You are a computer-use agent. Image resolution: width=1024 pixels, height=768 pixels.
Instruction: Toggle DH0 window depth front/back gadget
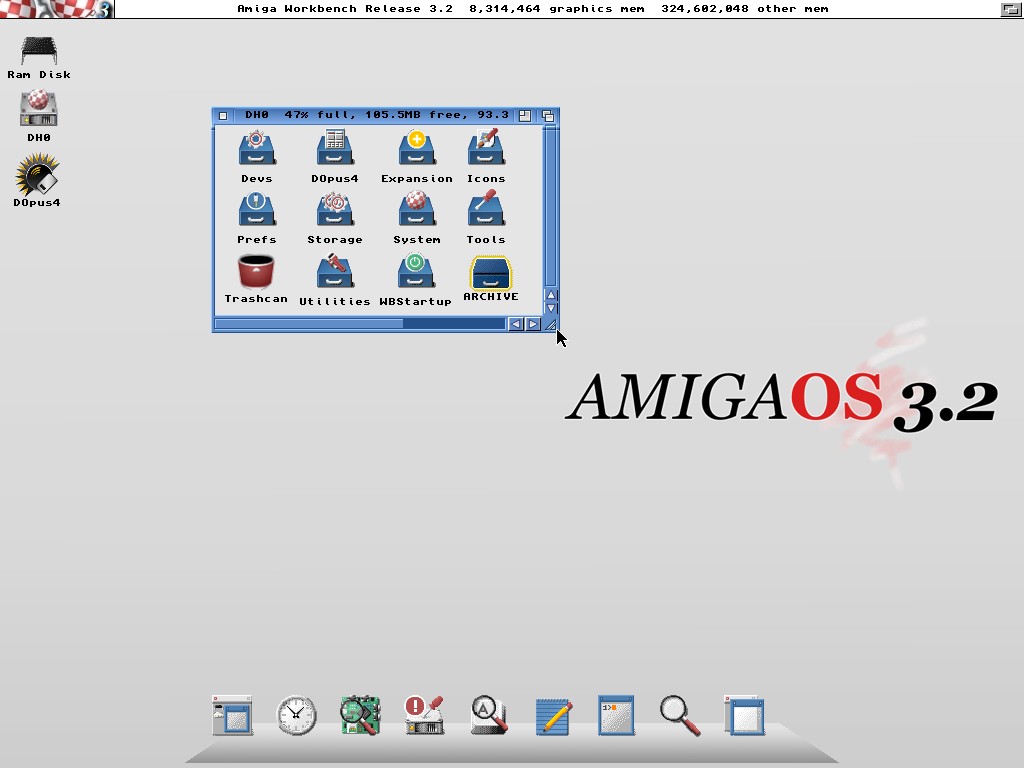(x=548, y=116)
